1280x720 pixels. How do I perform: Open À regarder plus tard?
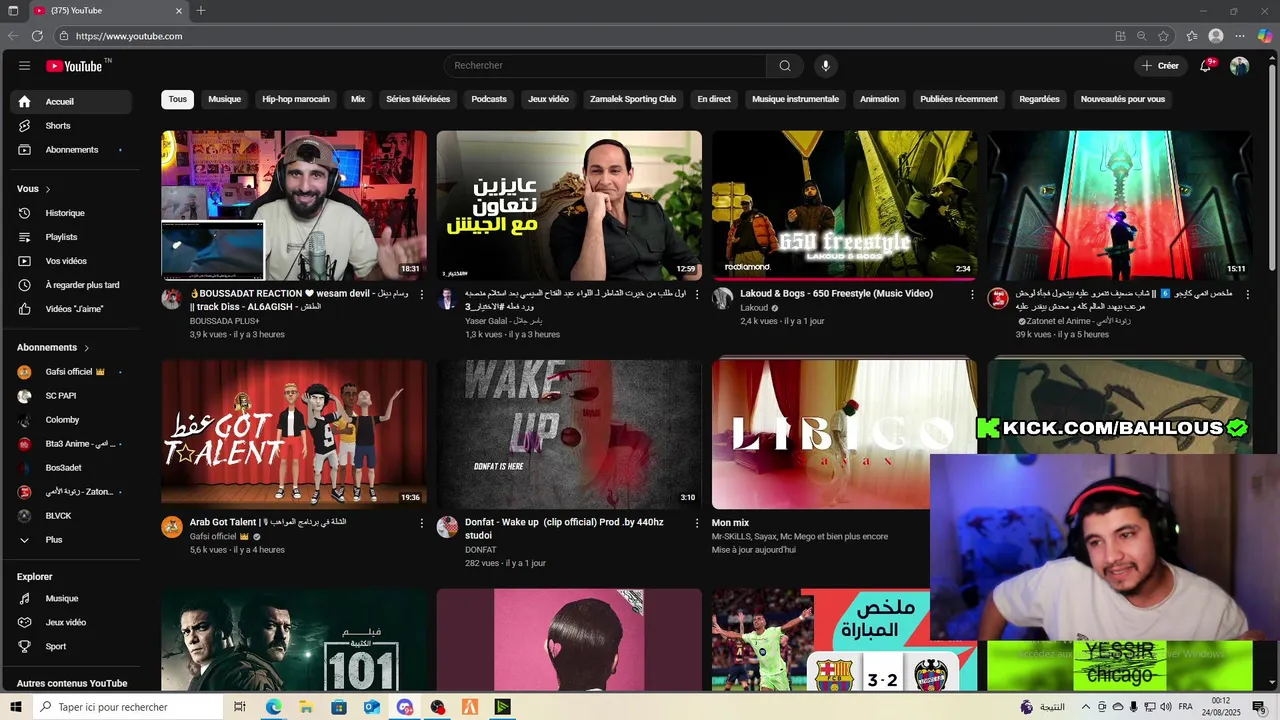coord(71,285)
